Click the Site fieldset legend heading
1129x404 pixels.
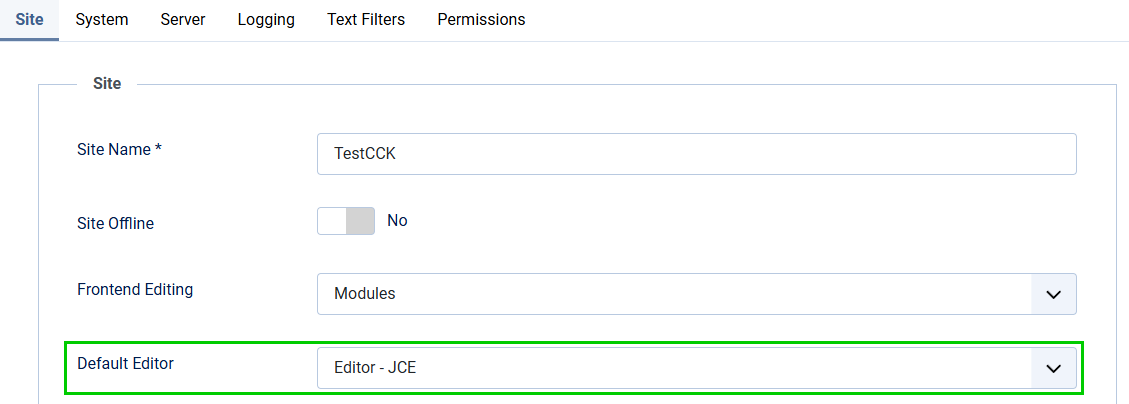click(107, 84)
